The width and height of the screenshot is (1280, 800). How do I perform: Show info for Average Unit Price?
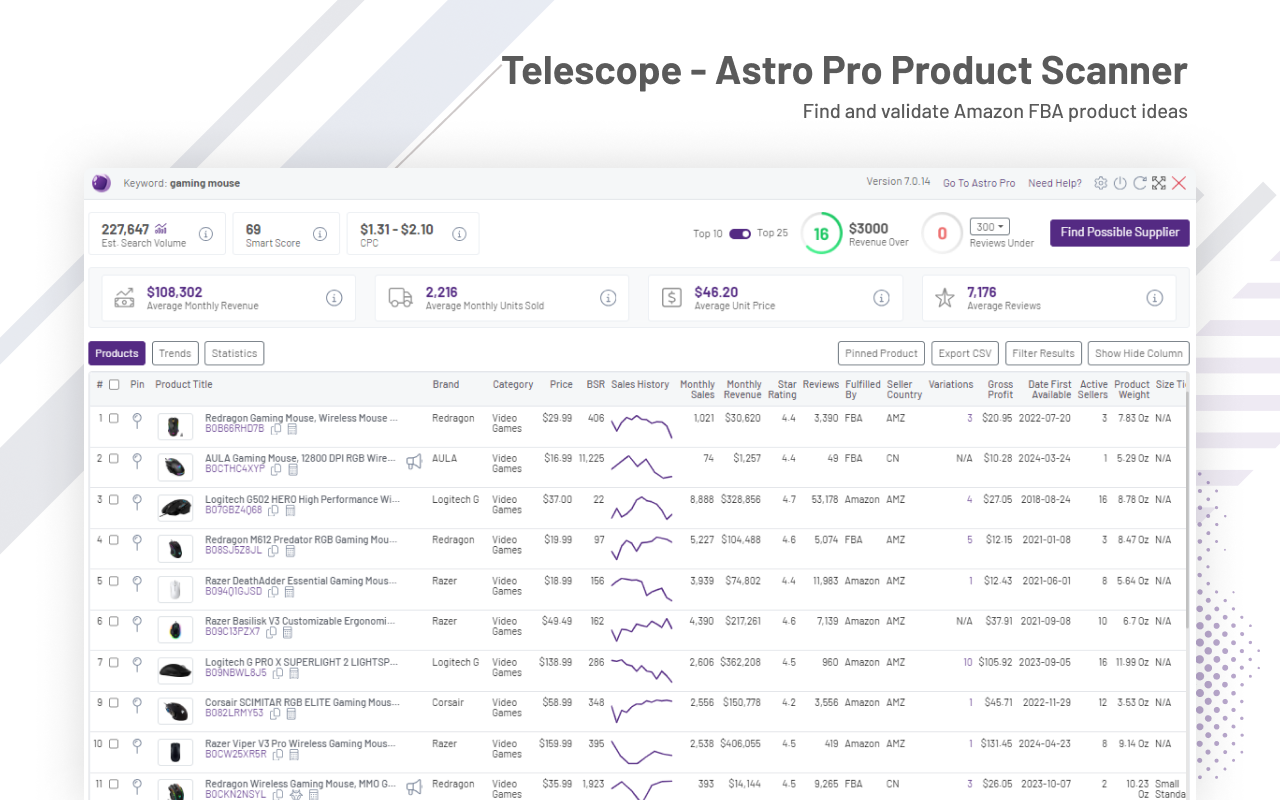pos(881,298)
